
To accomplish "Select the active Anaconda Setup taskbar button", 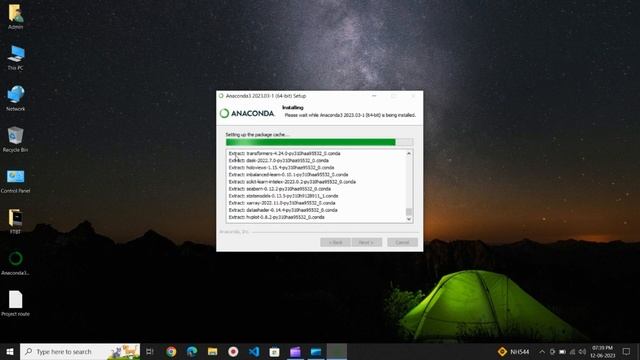I will (x=337, y=351).
